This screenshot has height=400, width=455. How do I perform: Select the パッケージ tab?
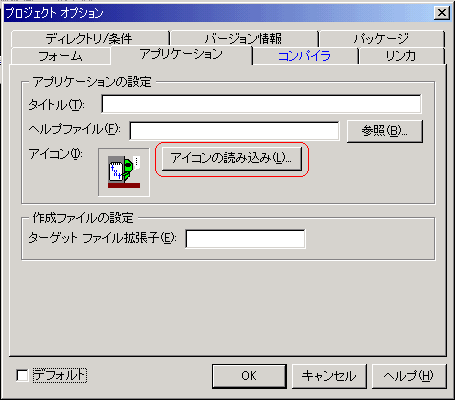pyautogui.click(x=381, y=39)
